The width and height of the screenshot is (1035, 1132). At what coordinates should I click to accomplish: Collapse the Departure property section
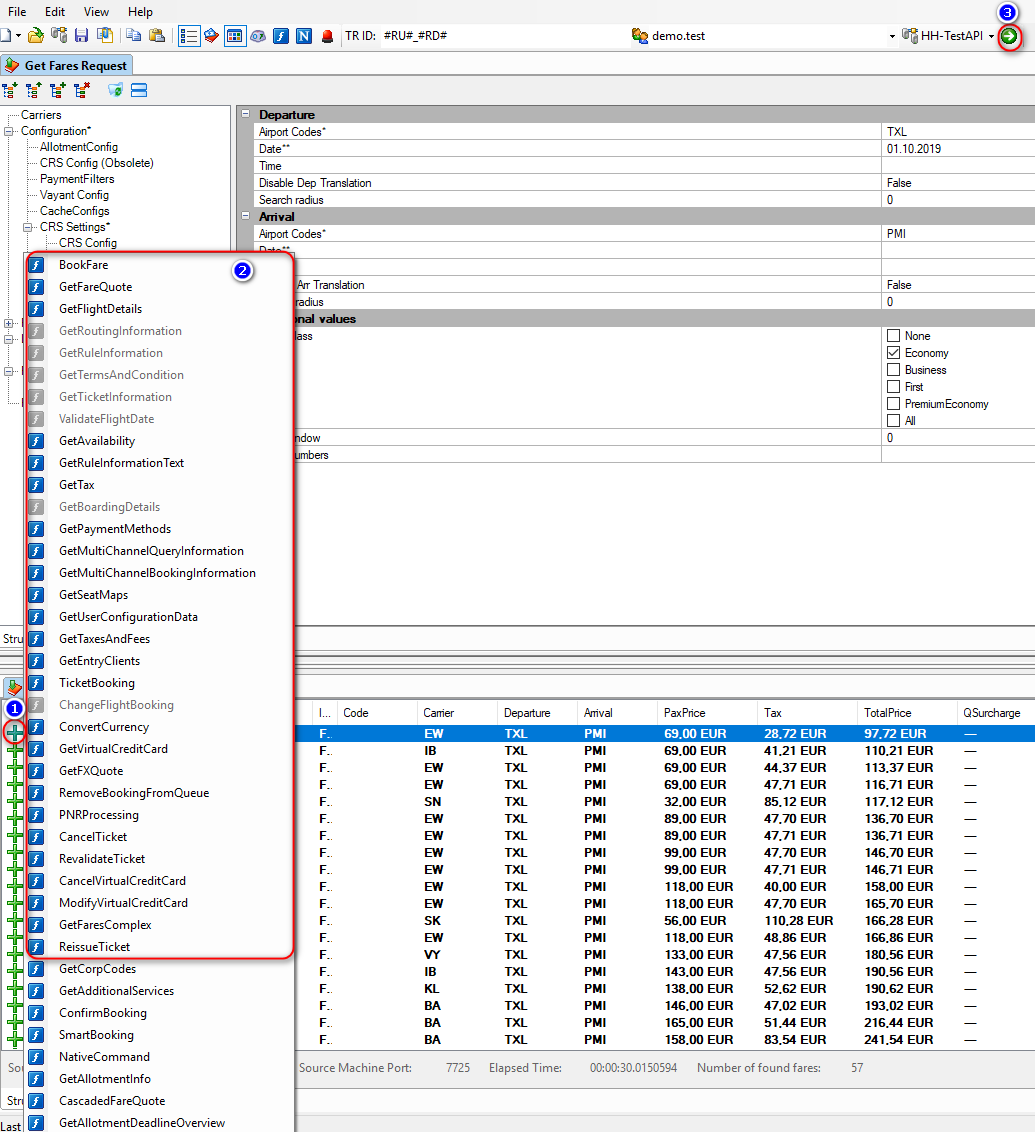point(246,115)
